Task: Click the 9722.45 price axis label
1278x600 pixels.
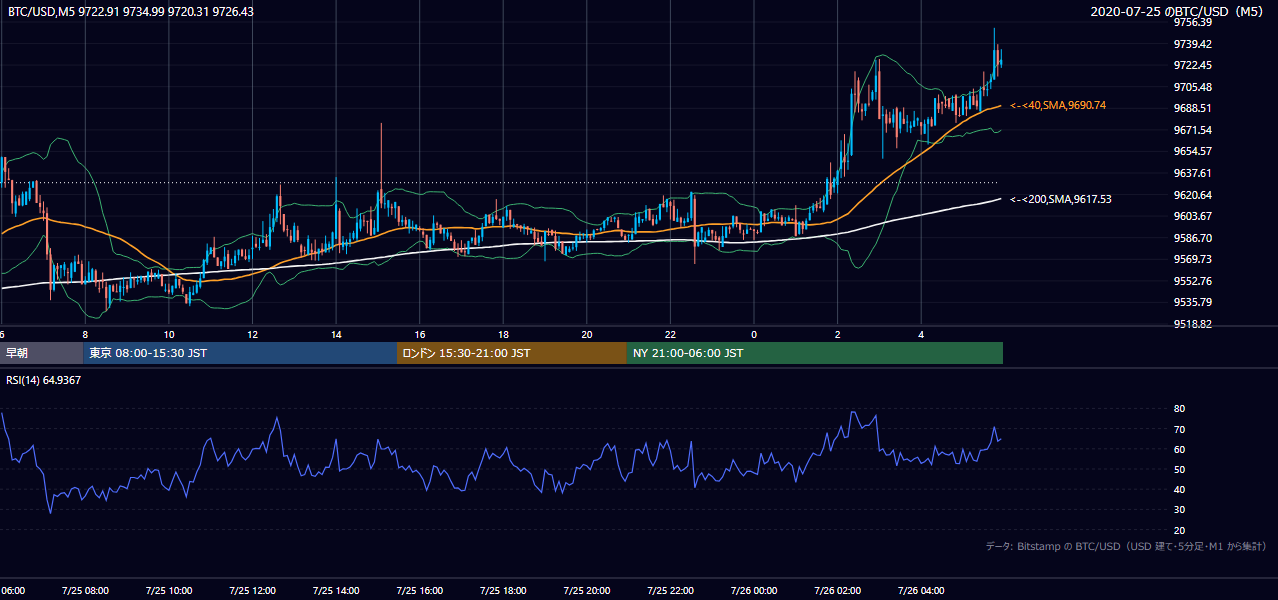Action: (x=1193, y=65)
